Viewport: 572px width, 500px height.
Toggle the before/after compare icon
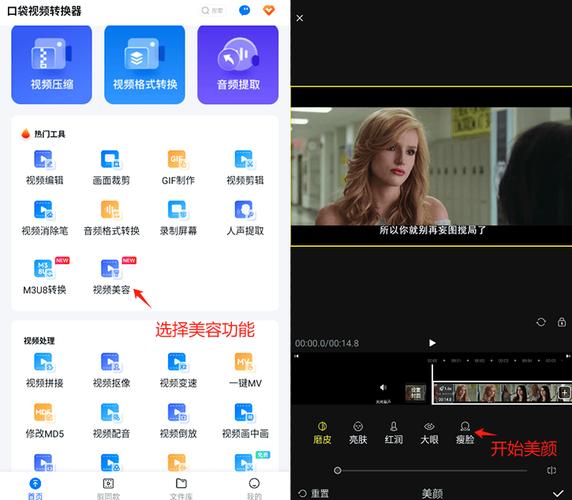(552, 470)
